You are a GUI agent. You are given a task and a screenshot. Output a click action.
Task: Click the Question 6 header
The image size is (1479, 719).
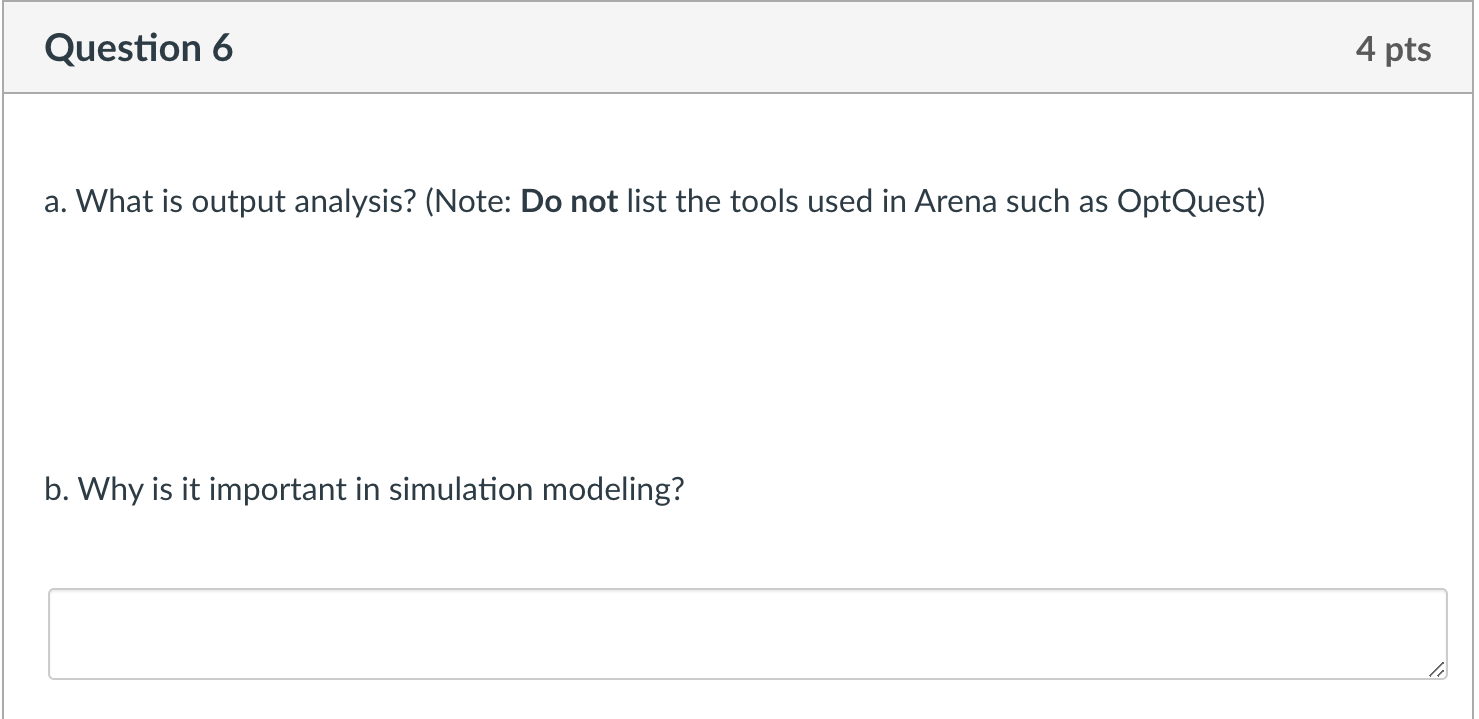[x=139, y=47]
